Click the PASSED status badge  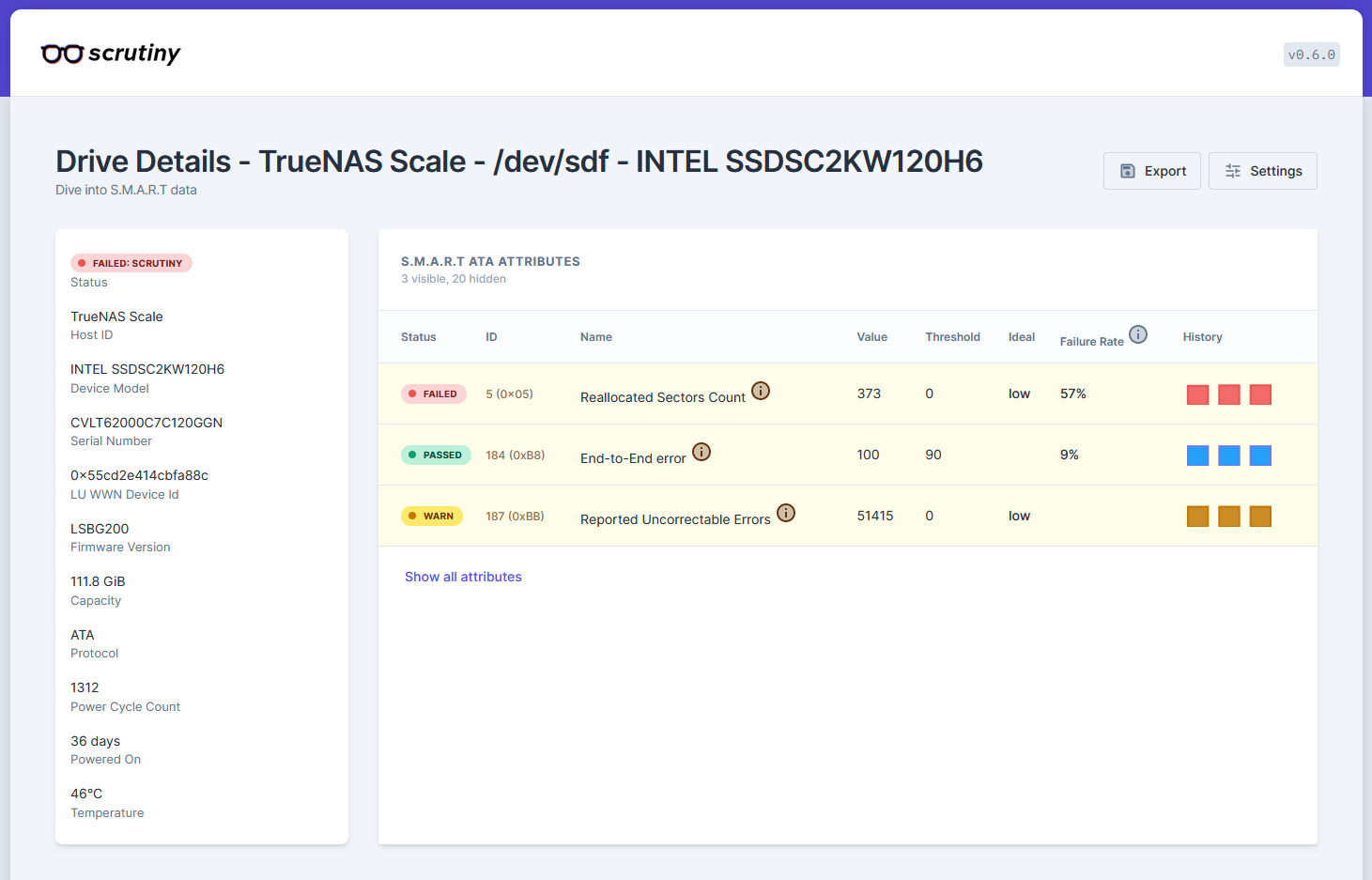436,455
